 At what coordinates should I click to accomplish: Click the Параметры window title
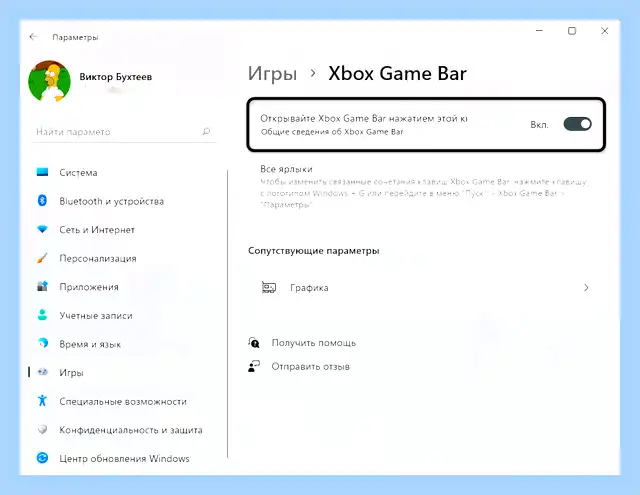[x=75, y=37]
